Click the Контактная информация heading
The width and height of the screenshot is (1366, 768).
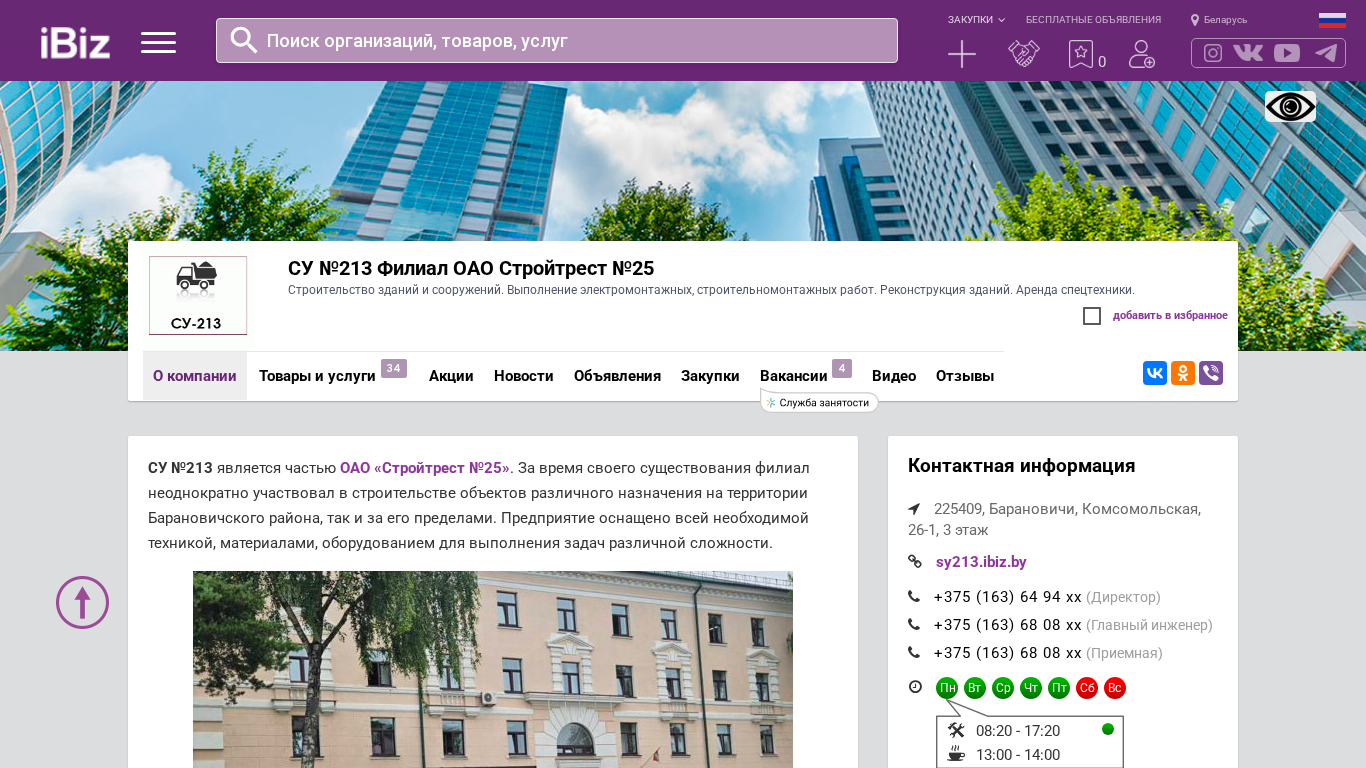coord(1021,466)
